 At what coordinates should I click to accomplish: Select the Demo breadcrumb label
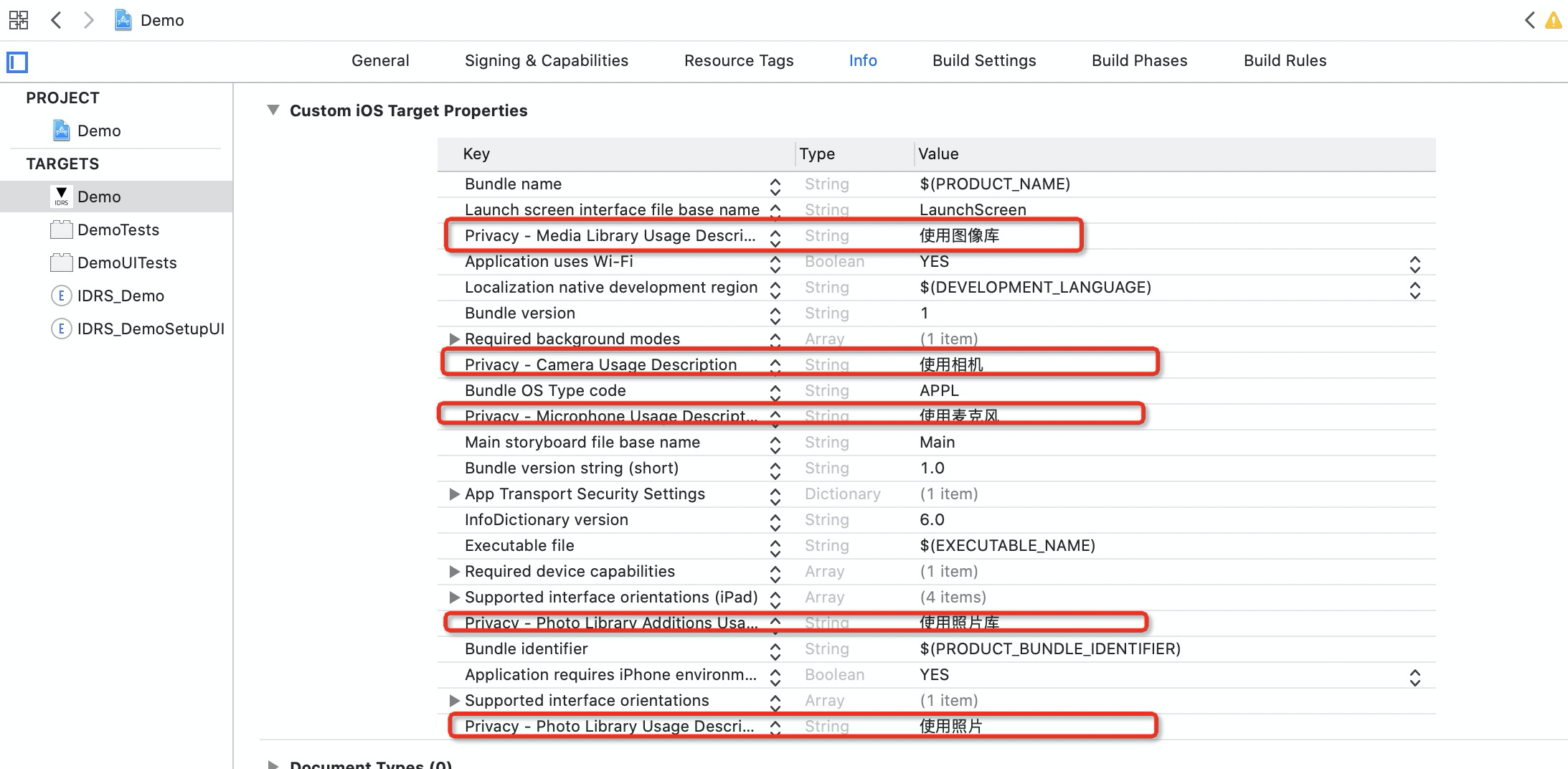coord(162,20)
